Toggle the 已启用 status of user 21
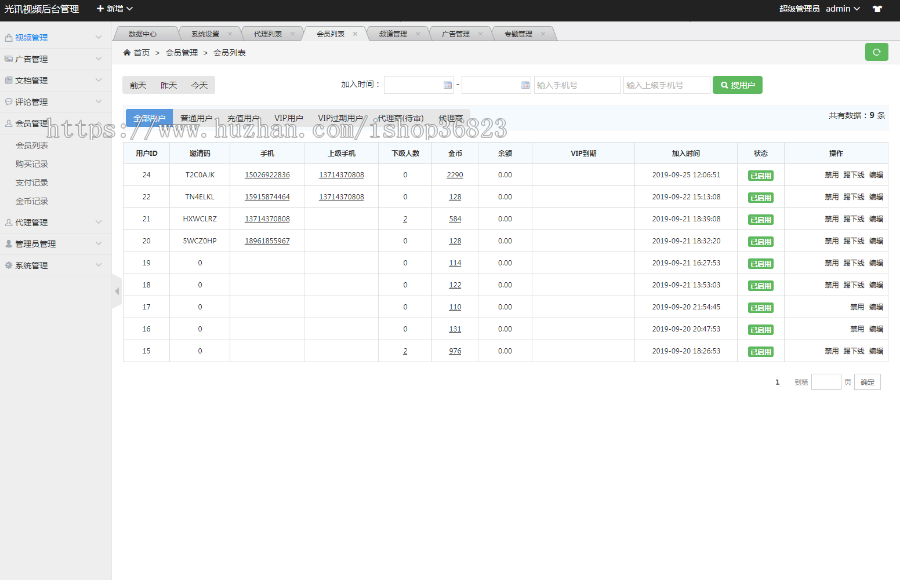Viewport: 900px width, 580px height. tap(760, 219)
